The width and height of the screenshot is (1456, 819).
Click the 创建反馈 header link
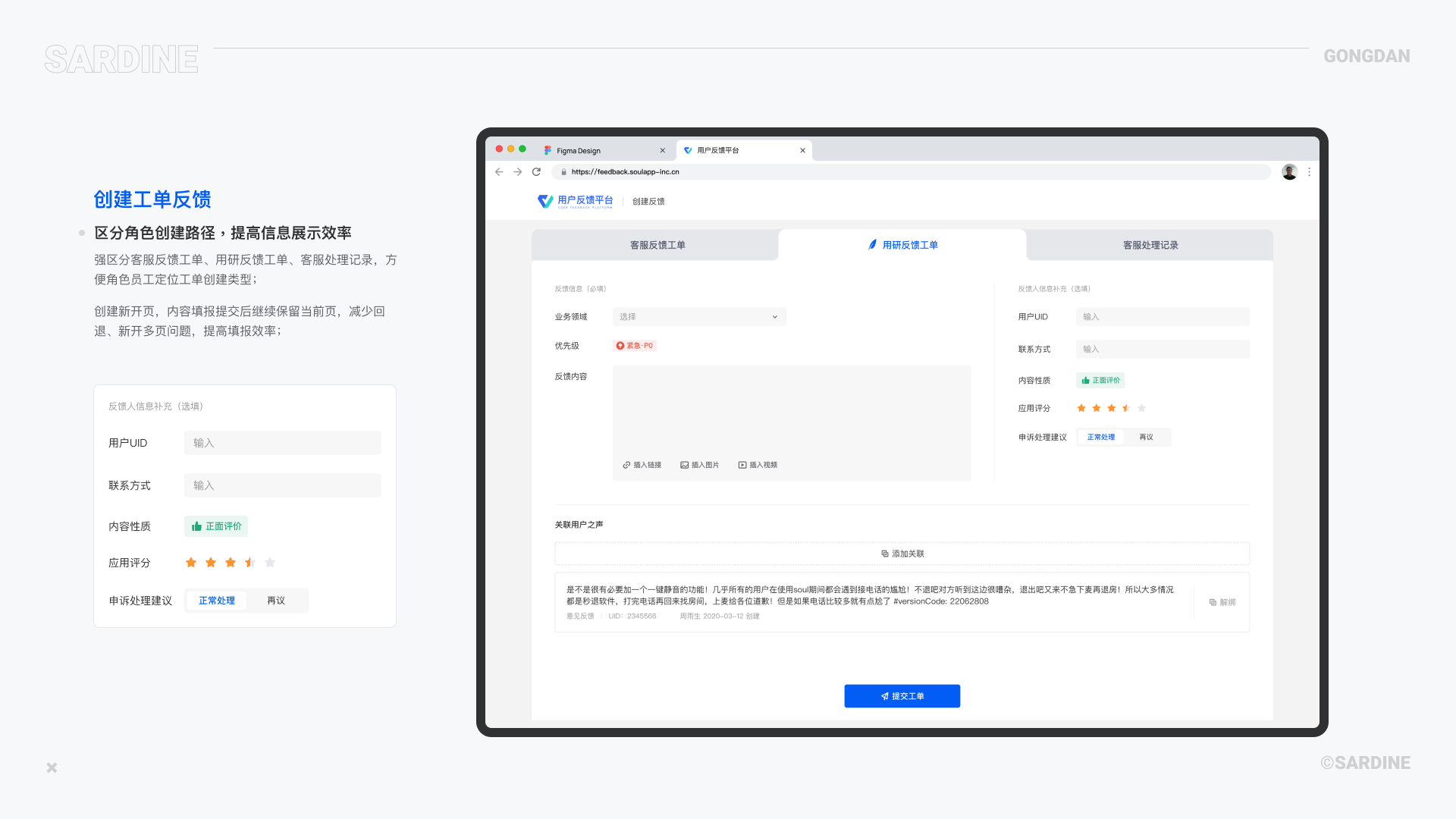point(648,201)
